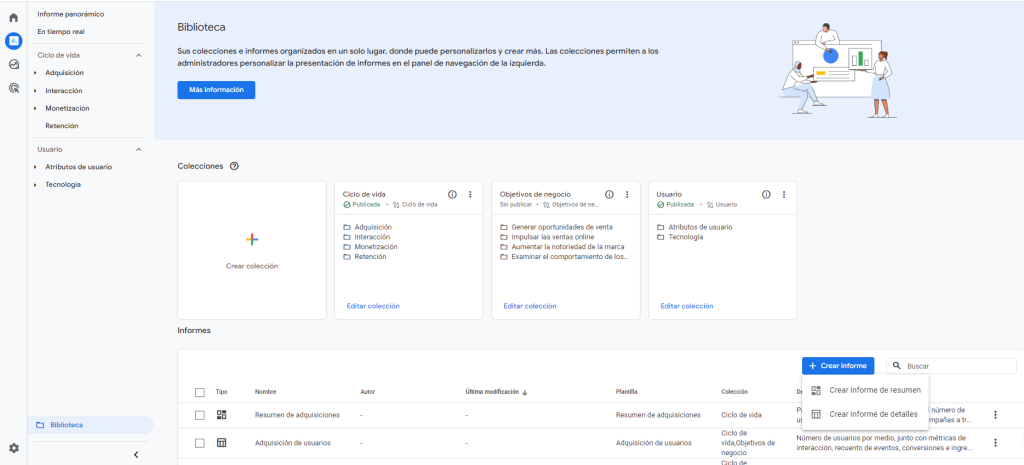Check the Adquisición de usuarios row checkbox
The image size is (1024, 465).
pos(200,442)
